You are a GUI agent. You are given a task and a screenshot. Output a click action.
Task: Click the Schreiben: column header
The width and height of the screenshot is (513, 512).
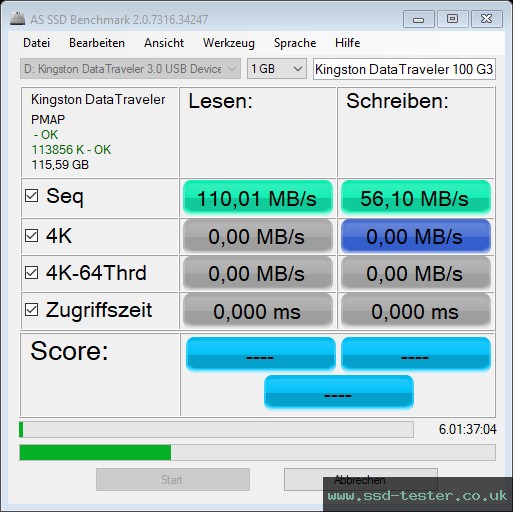(397, 101)
